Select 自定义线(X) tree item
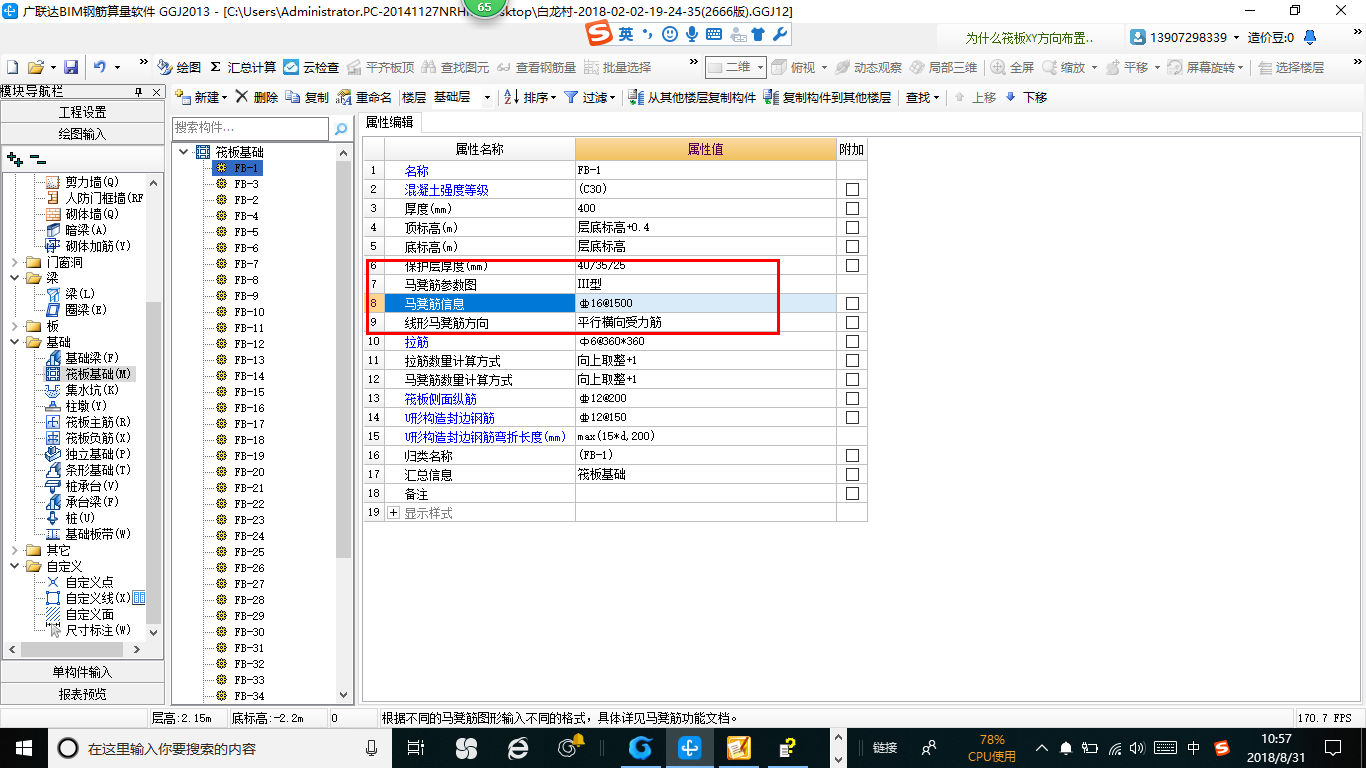Image resolution: width=1366 pixels, height=768 pixels. [98, 598]
